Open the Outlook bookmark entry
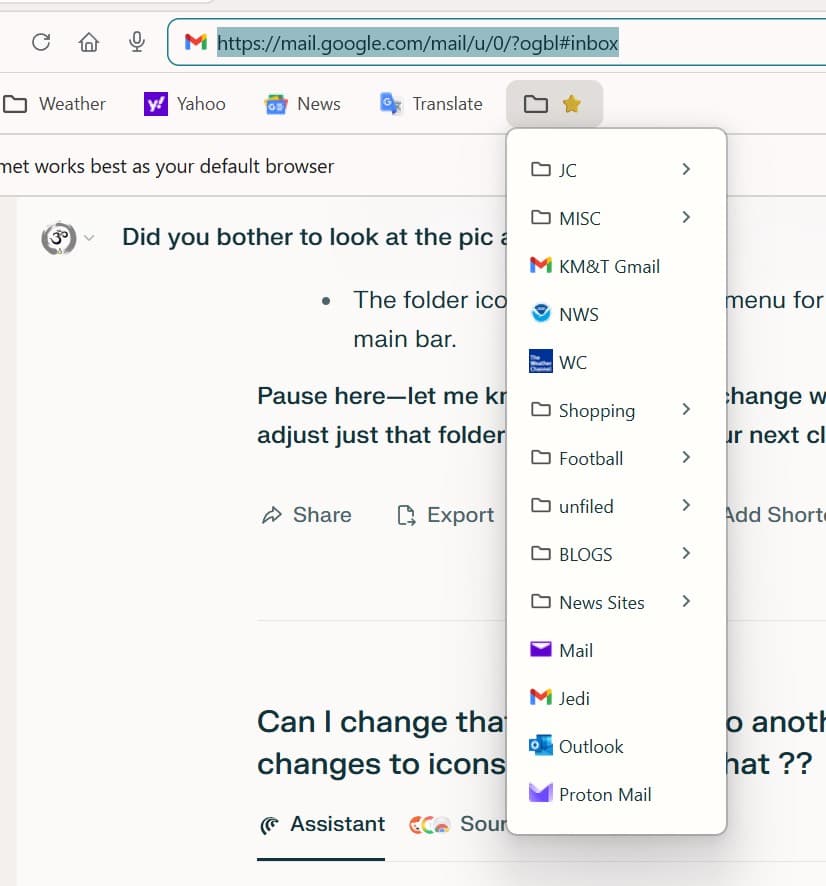 click(x=590, y=747)
